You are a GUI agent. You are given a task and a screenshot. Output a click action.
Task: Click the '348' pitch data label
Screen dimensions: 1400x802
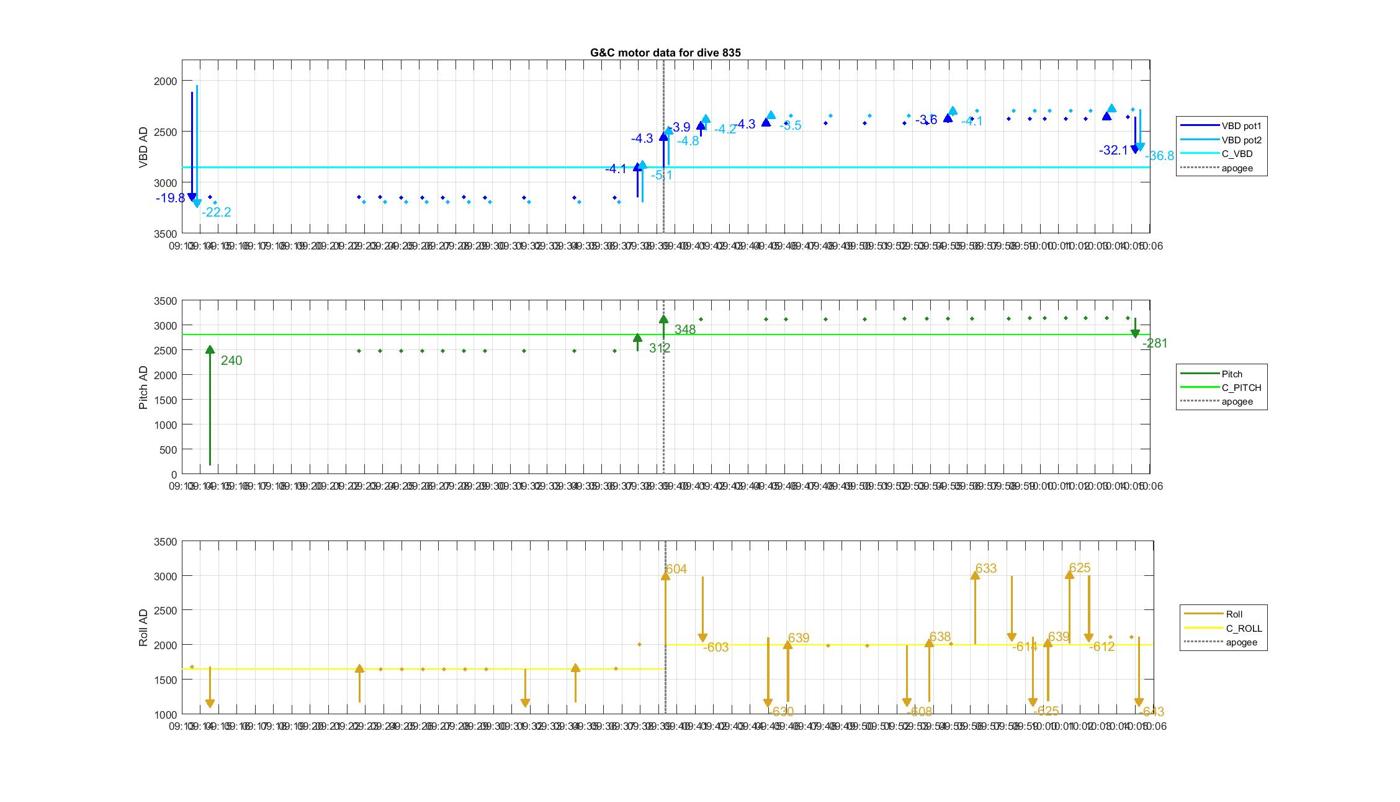click(685, 330)
